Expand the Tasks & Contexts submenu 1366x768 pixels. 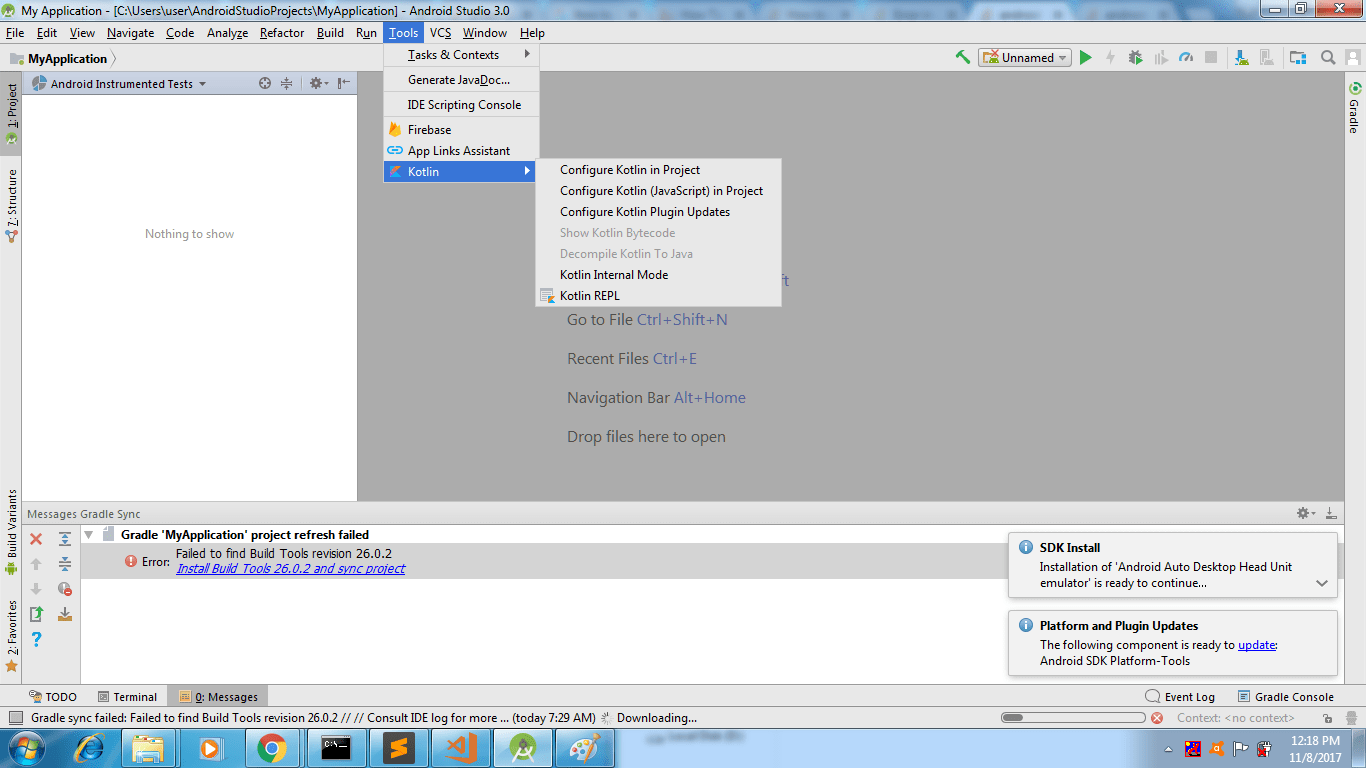[x=461, y=55]
